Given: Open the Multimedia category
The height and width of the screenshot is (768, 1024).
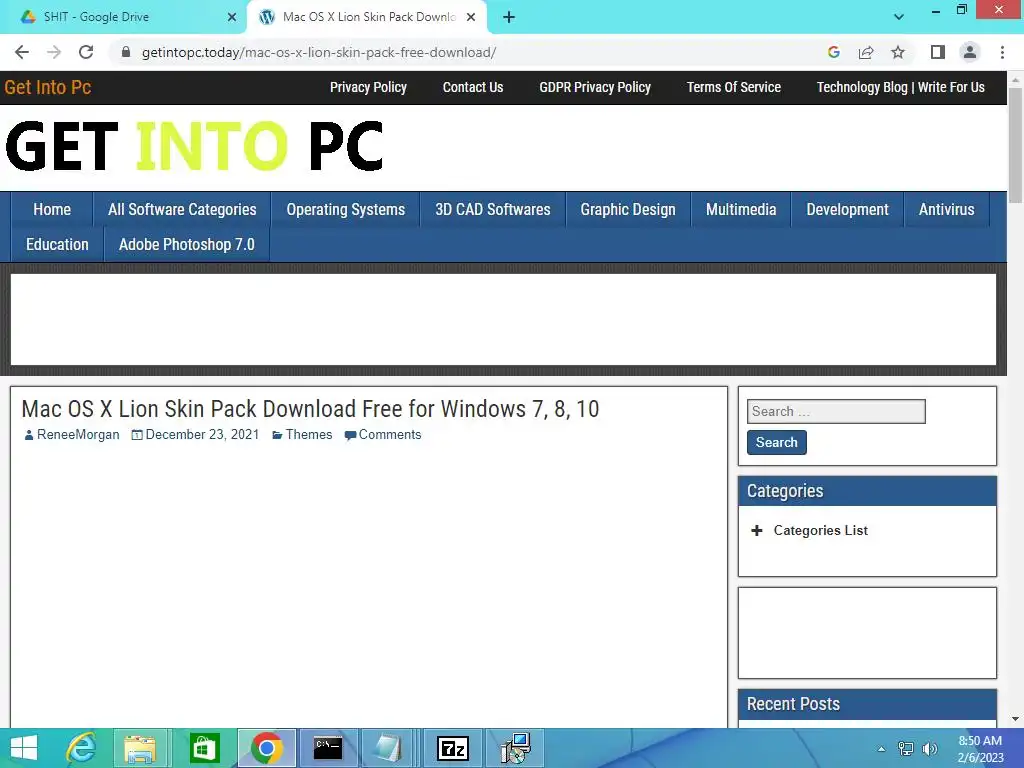Looking at the screenshot, I should [x=741, y=210].
